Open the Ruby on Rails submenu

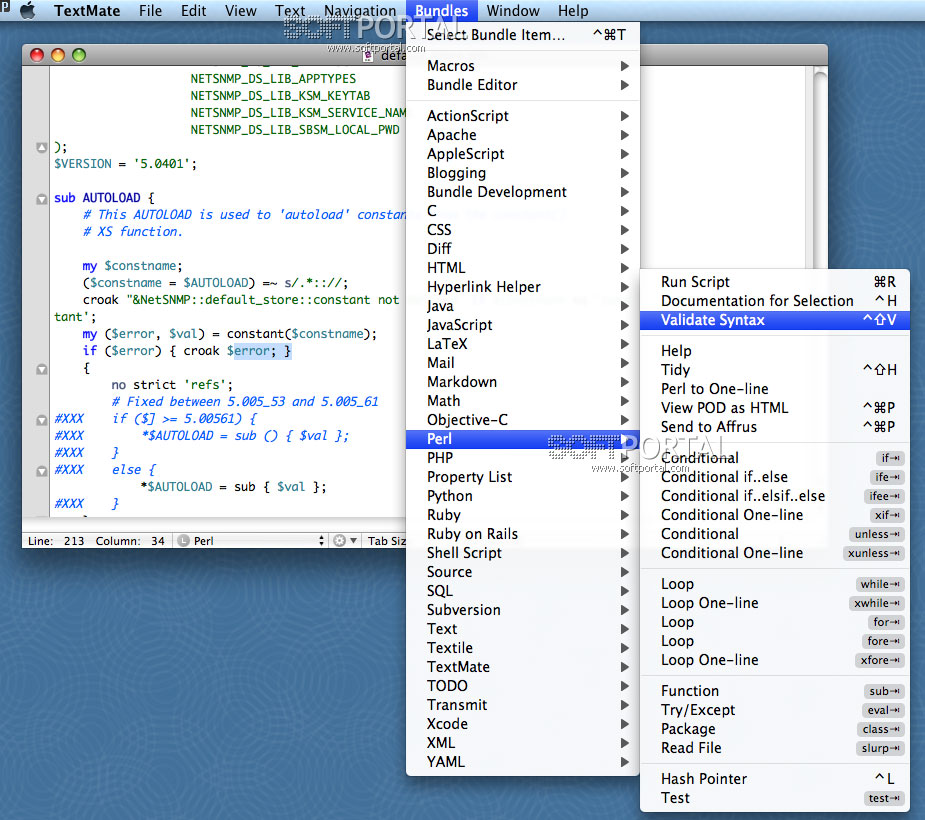(523, 534)
